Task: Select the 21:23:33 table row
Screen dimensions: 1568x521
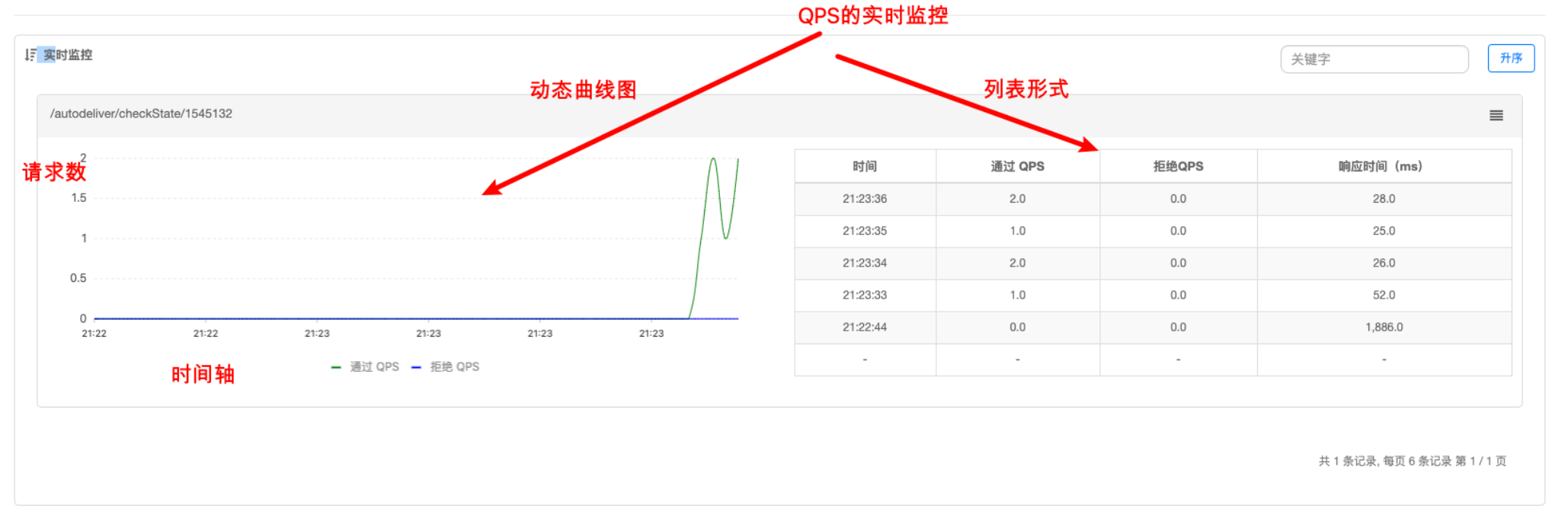Action: 864,295
